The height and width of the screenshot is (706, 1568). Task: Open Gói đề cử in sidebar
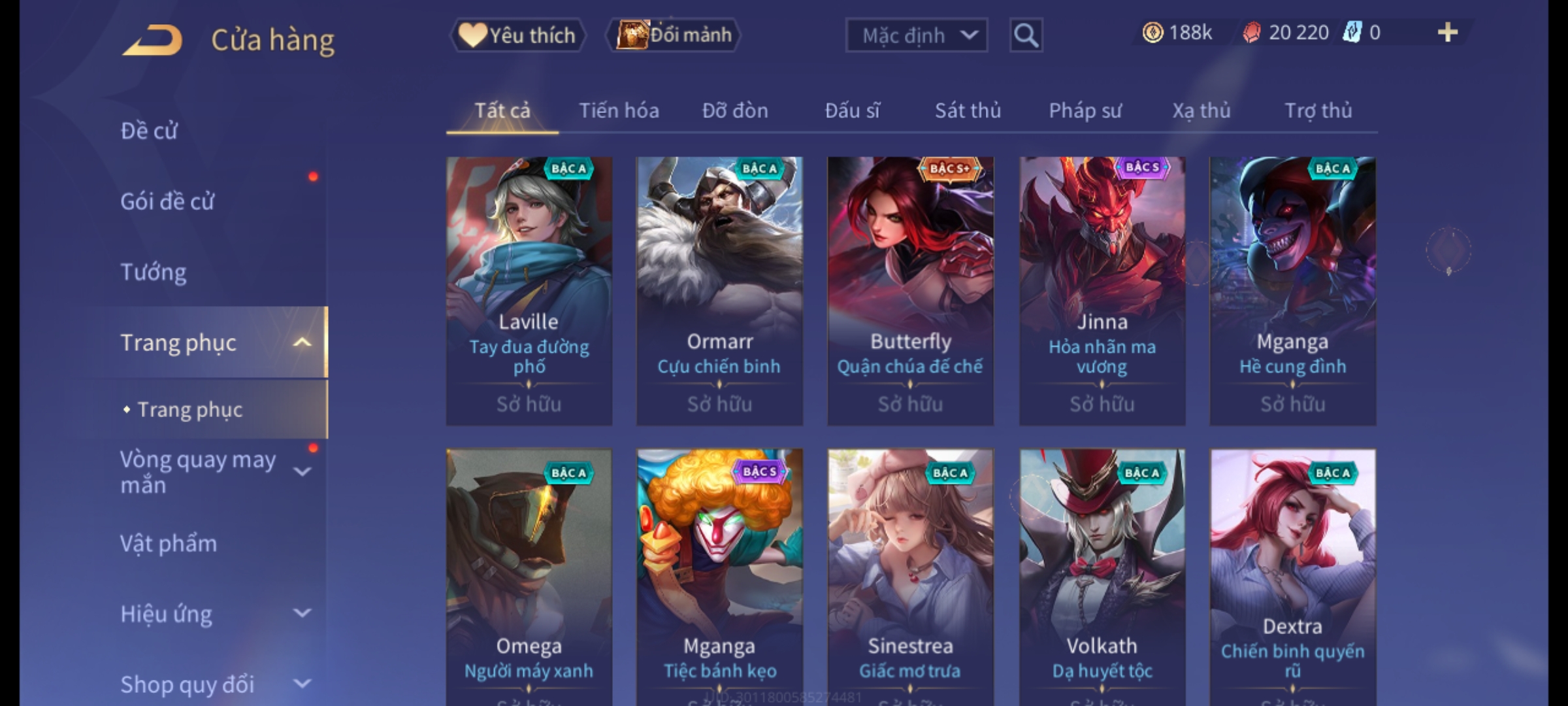167,201
